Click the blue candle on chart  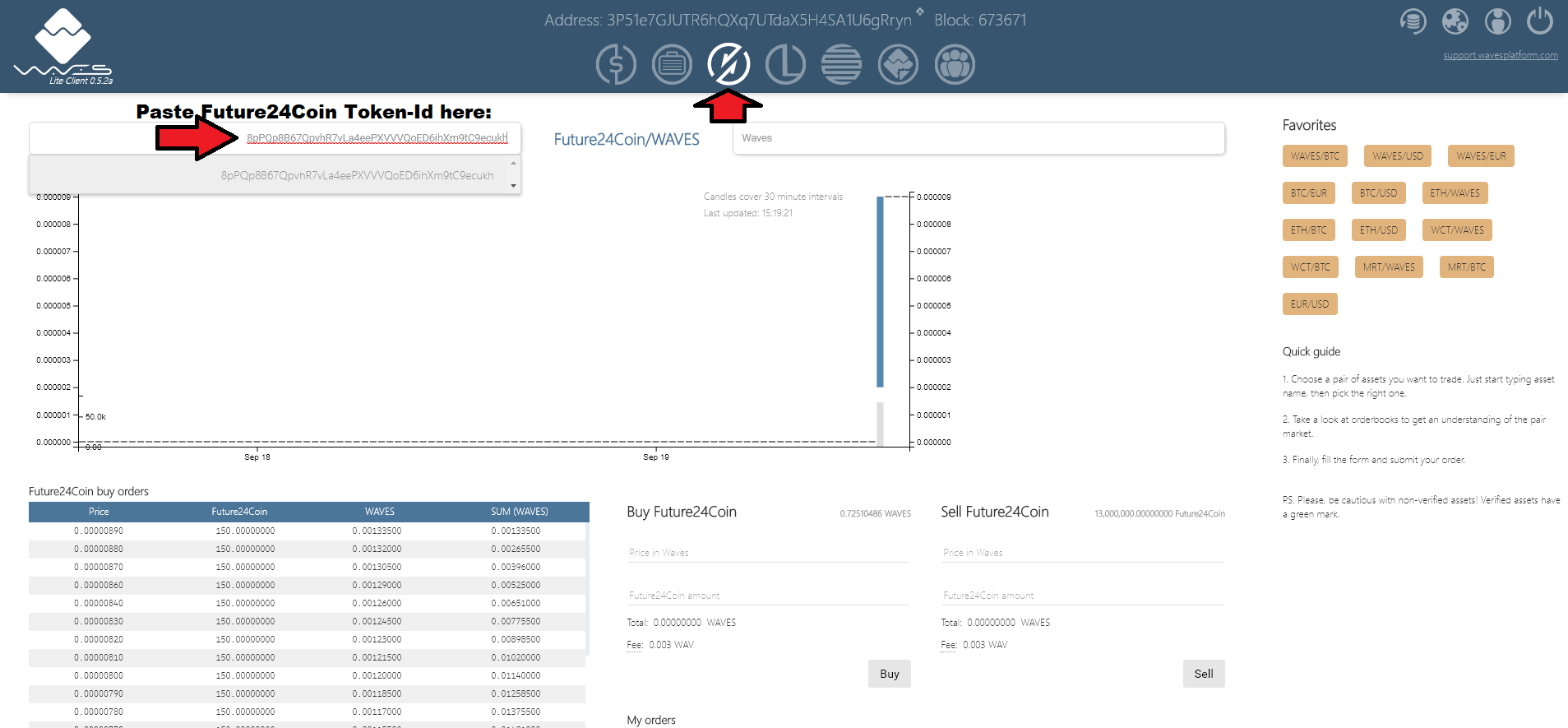(x=880, y=292)
